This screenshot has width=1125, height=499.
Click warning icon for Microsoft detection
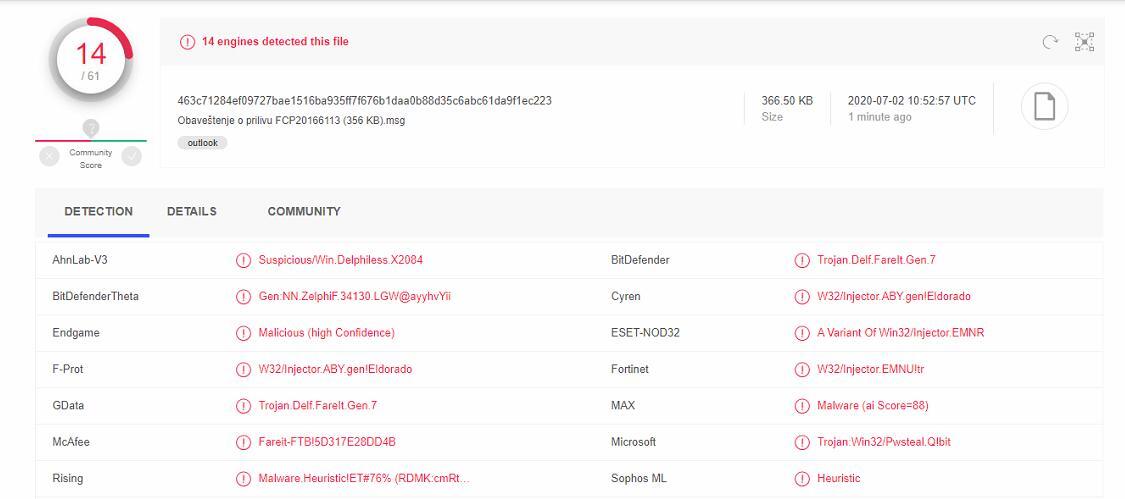click(x=801, y=442)
